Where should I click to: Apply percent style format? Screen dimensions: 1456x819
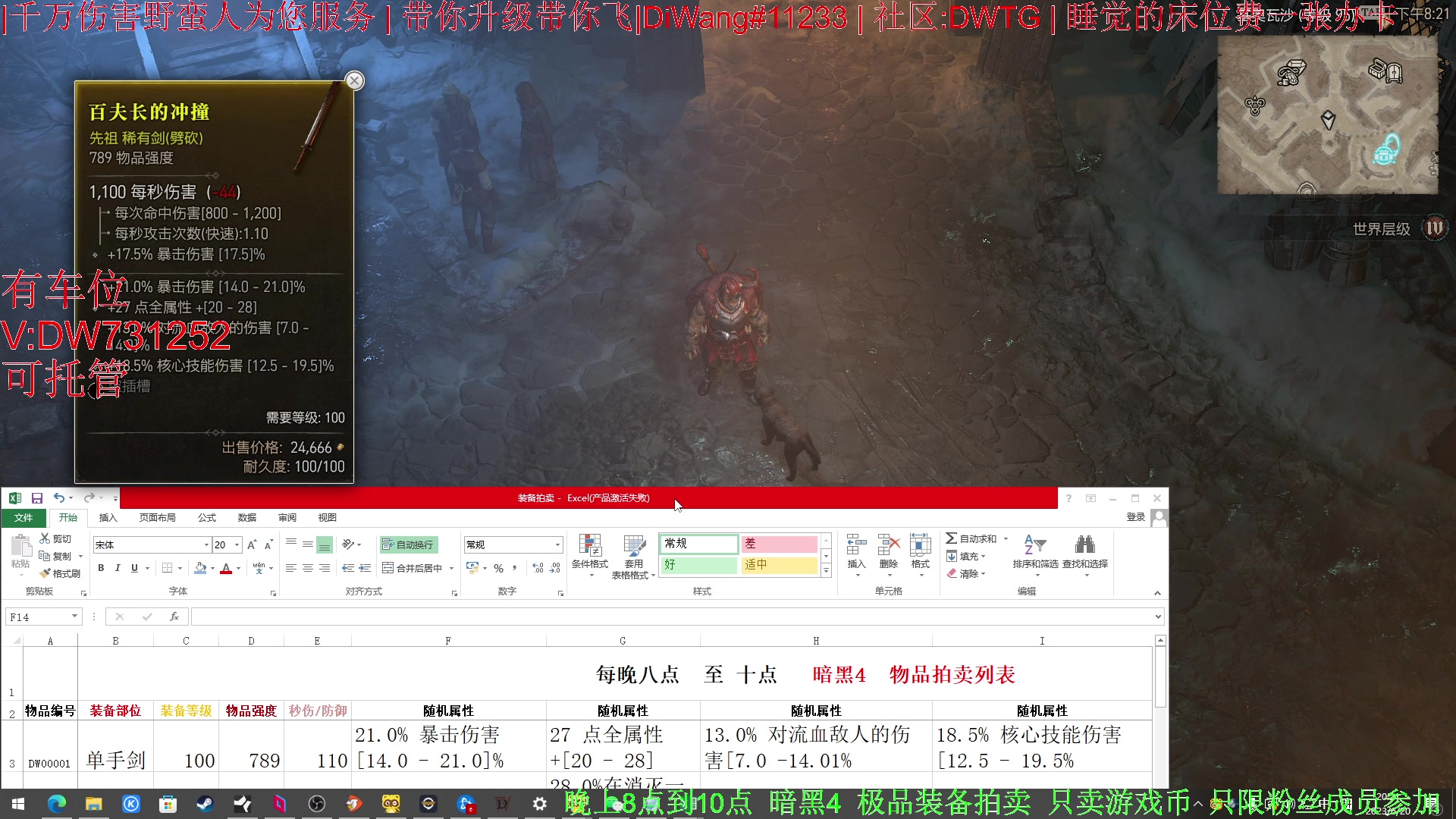click(x=498, y=568)
